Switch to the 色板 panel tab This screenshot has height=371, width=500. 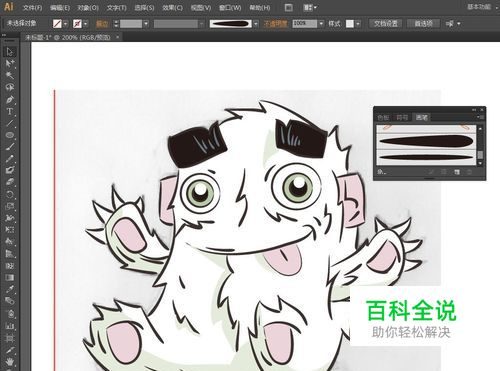[383, 117]
